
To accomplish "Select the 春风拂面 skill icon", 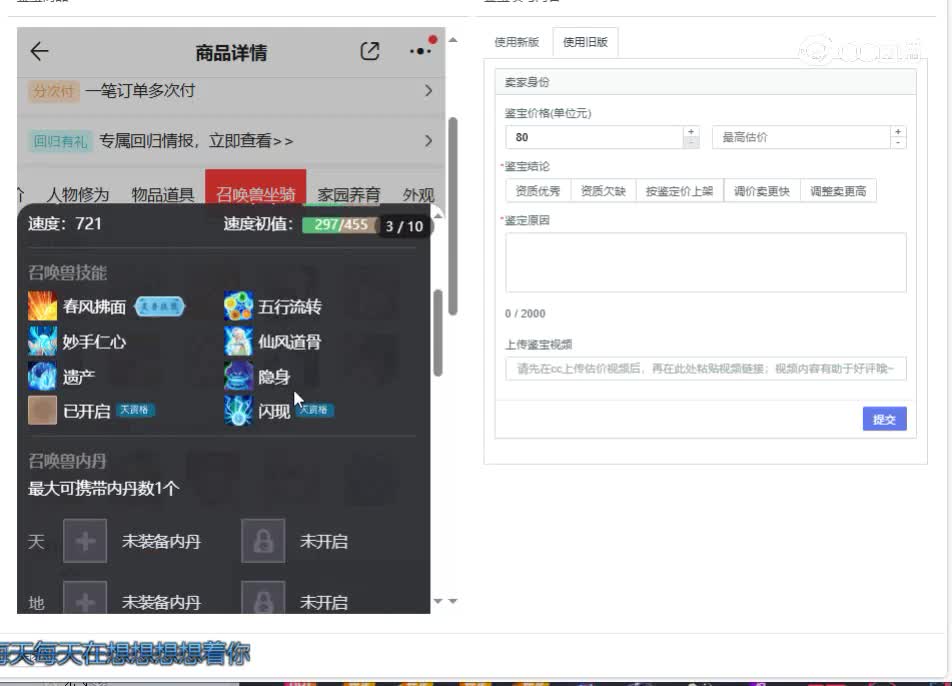I will pyautogui.click(x=42, y=306).
